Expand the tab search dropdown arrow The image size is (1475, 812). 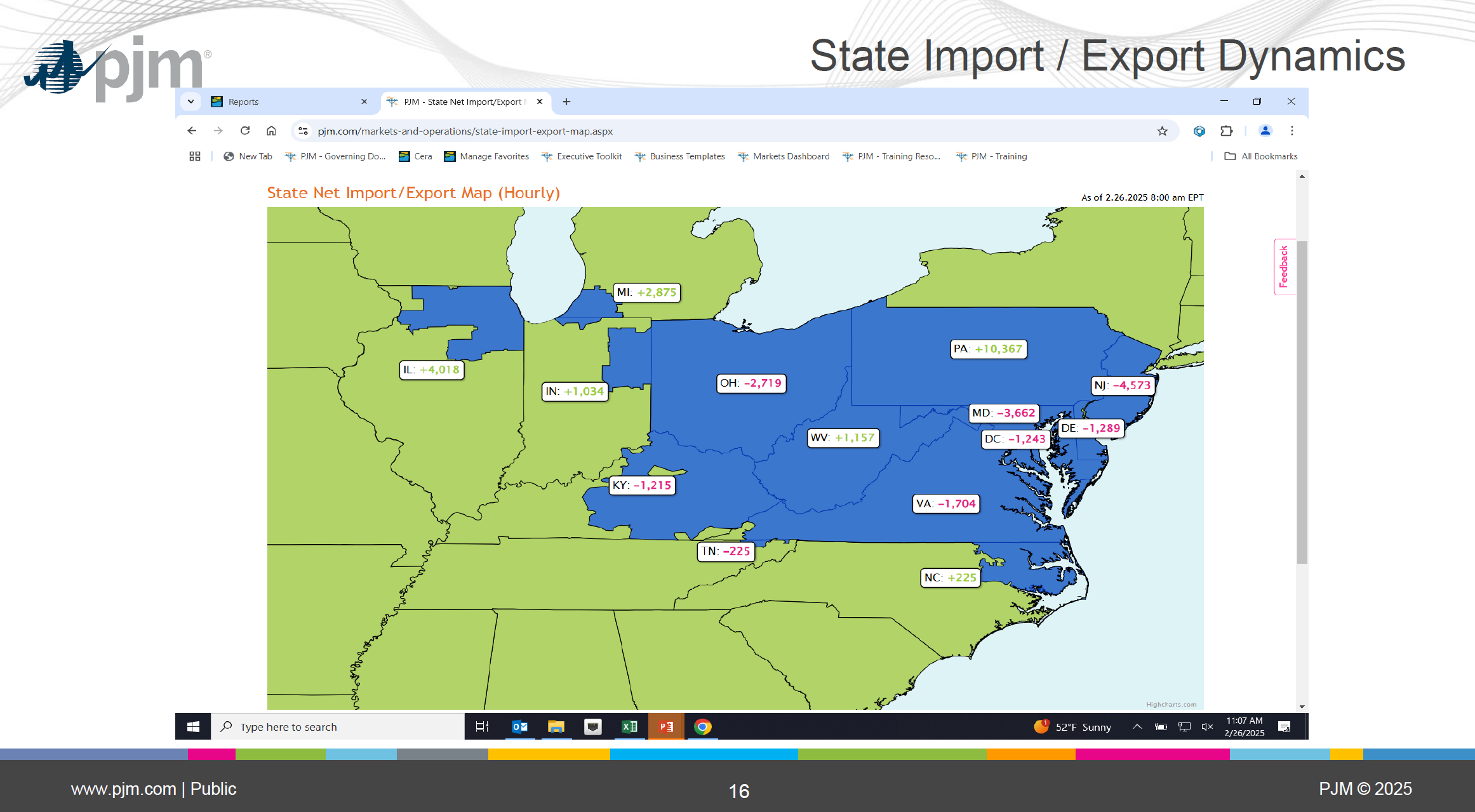click(x=190, y=102)
